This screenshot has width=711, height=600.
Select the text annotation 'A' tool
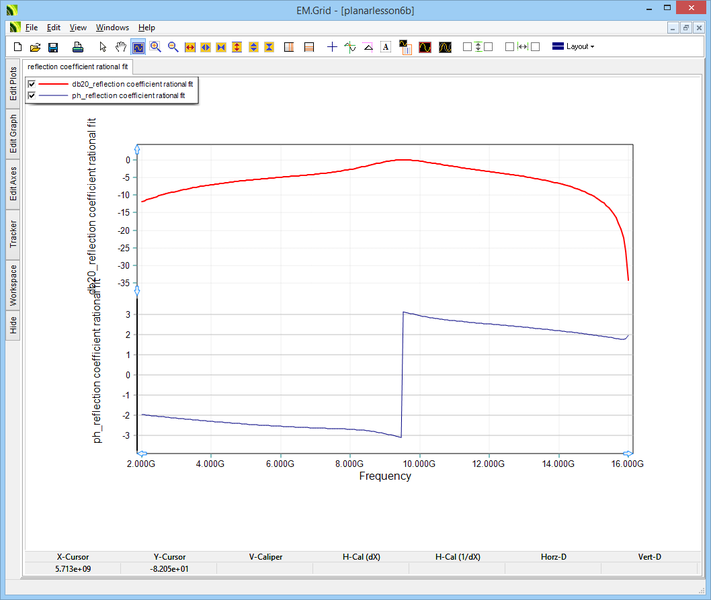point(385,47)
